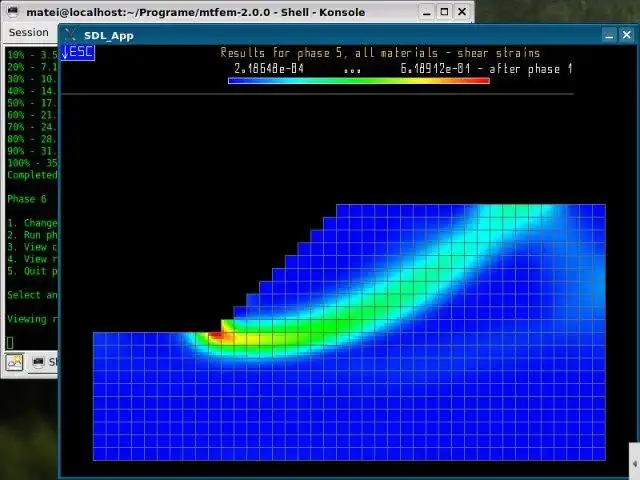Click the Konsole title bar terminal icon
Screen dimensions: 640x480
tap(13, 11)
